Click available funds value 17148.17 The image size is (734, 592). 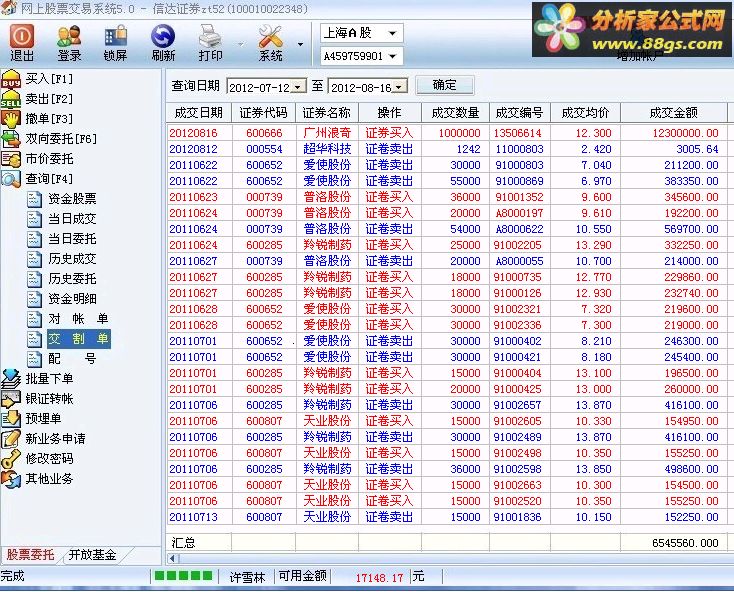click(379, 577)
